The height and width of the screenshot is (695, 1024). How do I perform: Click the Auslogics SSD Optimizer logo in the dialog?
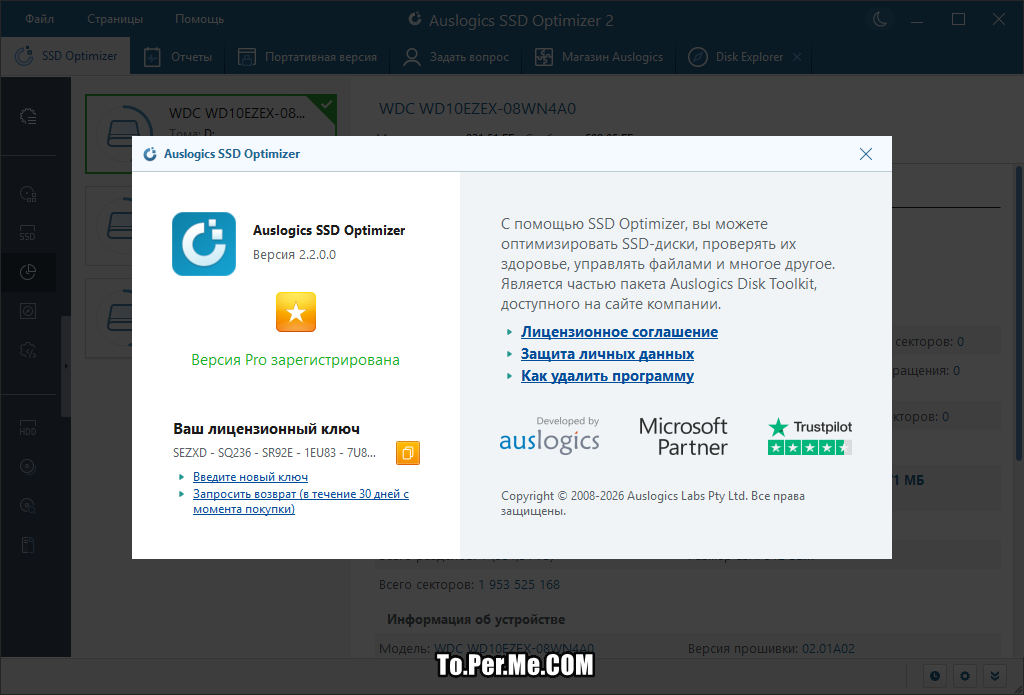tap(204, 244)
